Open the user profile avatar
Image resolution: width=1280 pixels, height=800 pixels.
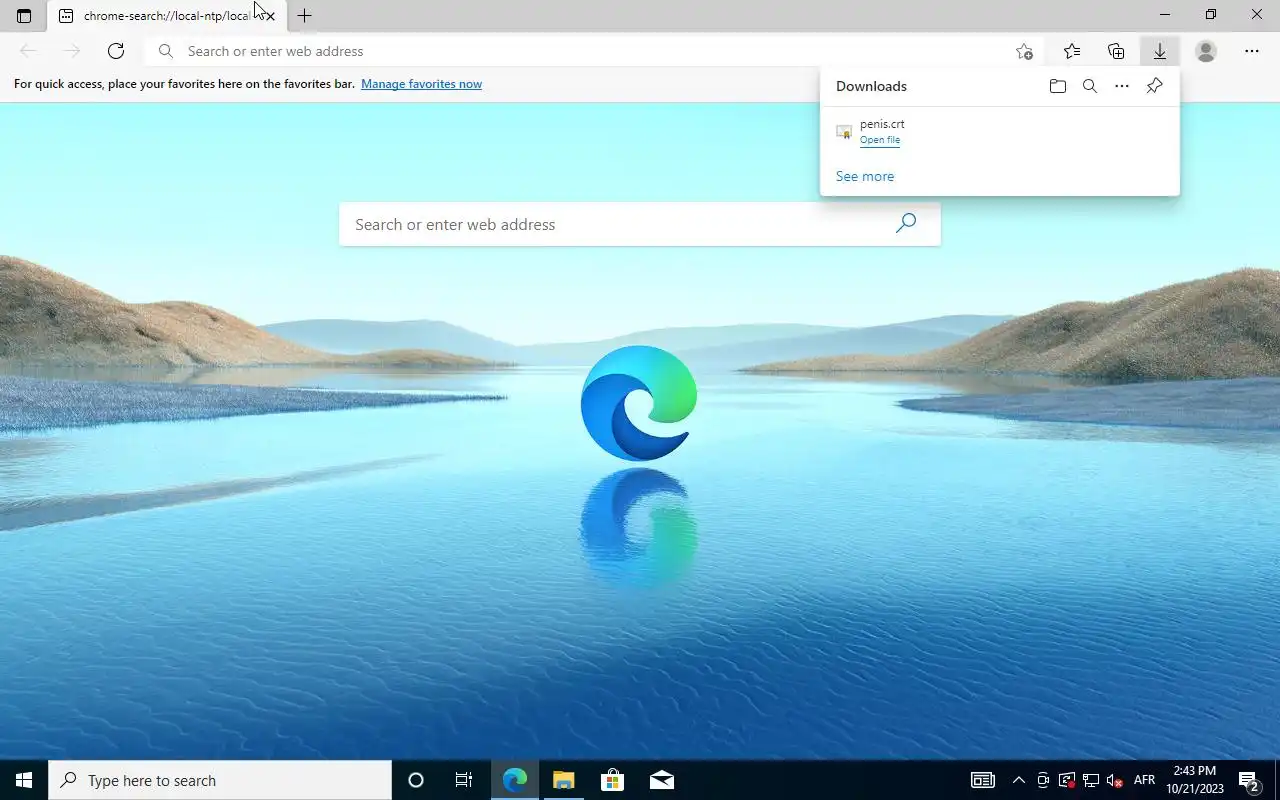1206,51
